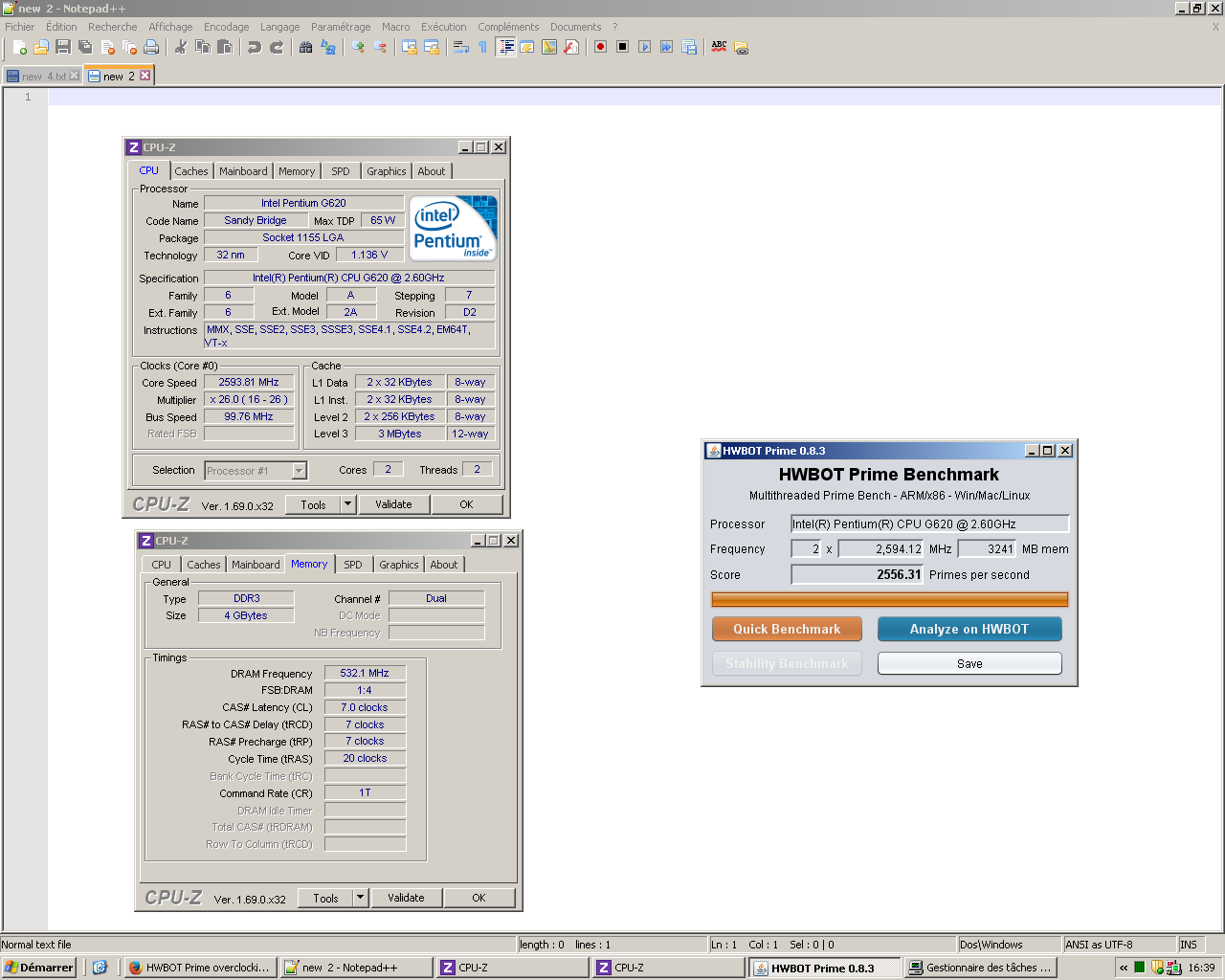Click the Stop recording macro square icon
Screen dimensions: 1225x980
coord(623,47)
